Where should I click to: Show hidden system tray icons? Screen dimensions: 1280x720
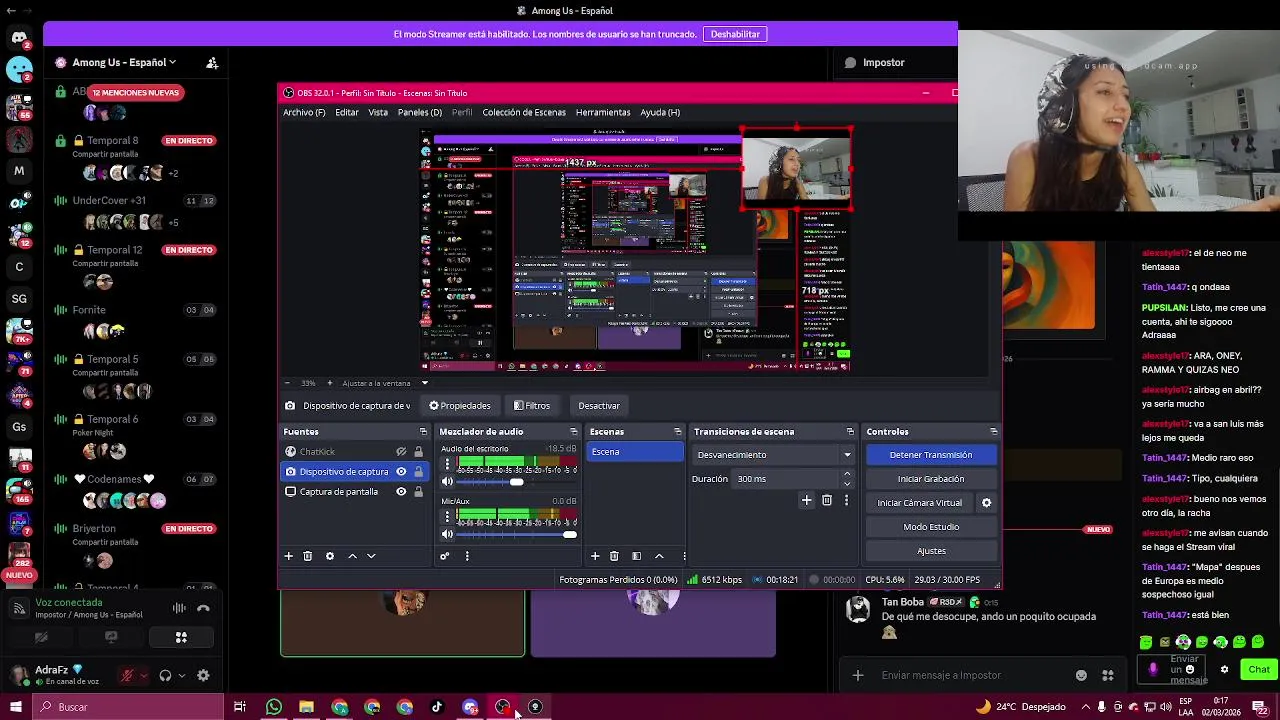[1085, 707]
